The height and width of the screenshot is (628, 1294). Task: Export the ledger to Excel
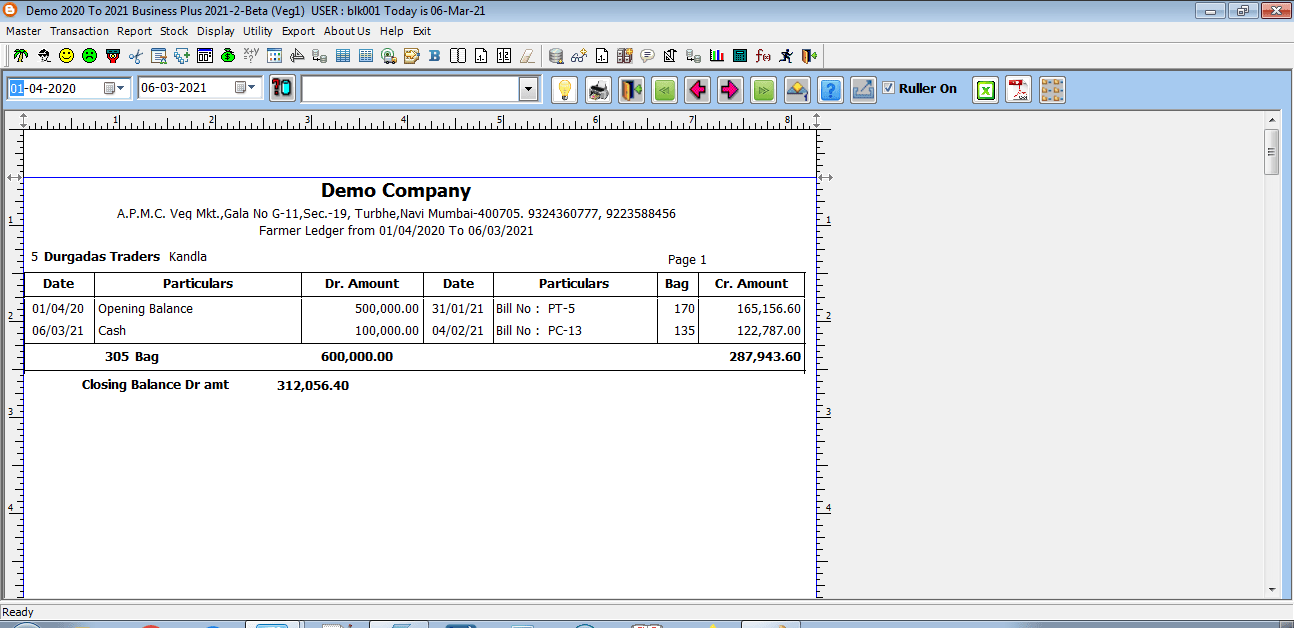[x=986, y=90]
